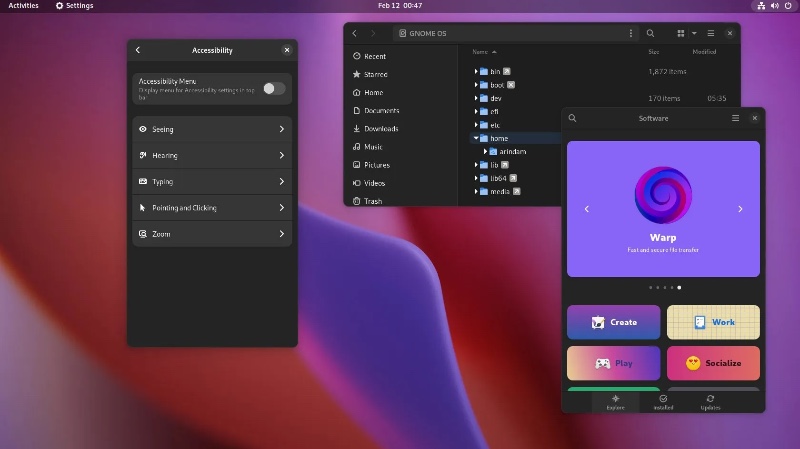
Task: Switch to the Installed tab
Action: pyautogui.click(x=663, y=401)
